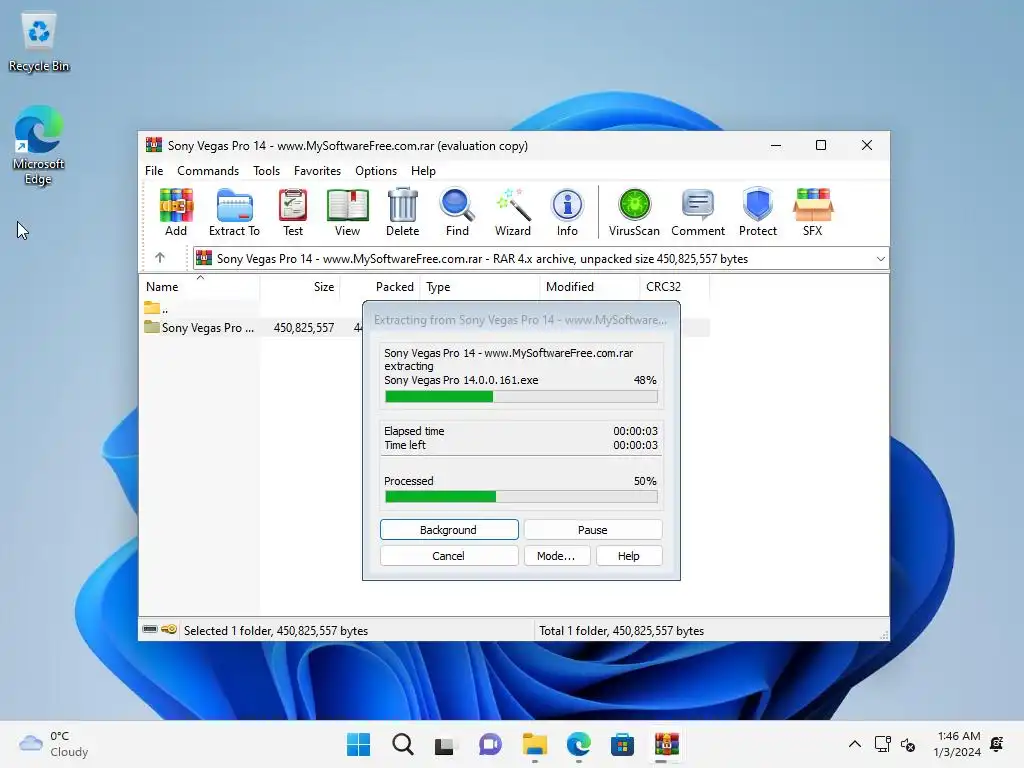
Task: Select Microsoft Edge desktop shortcut
Action: click(x=39, y=145)
